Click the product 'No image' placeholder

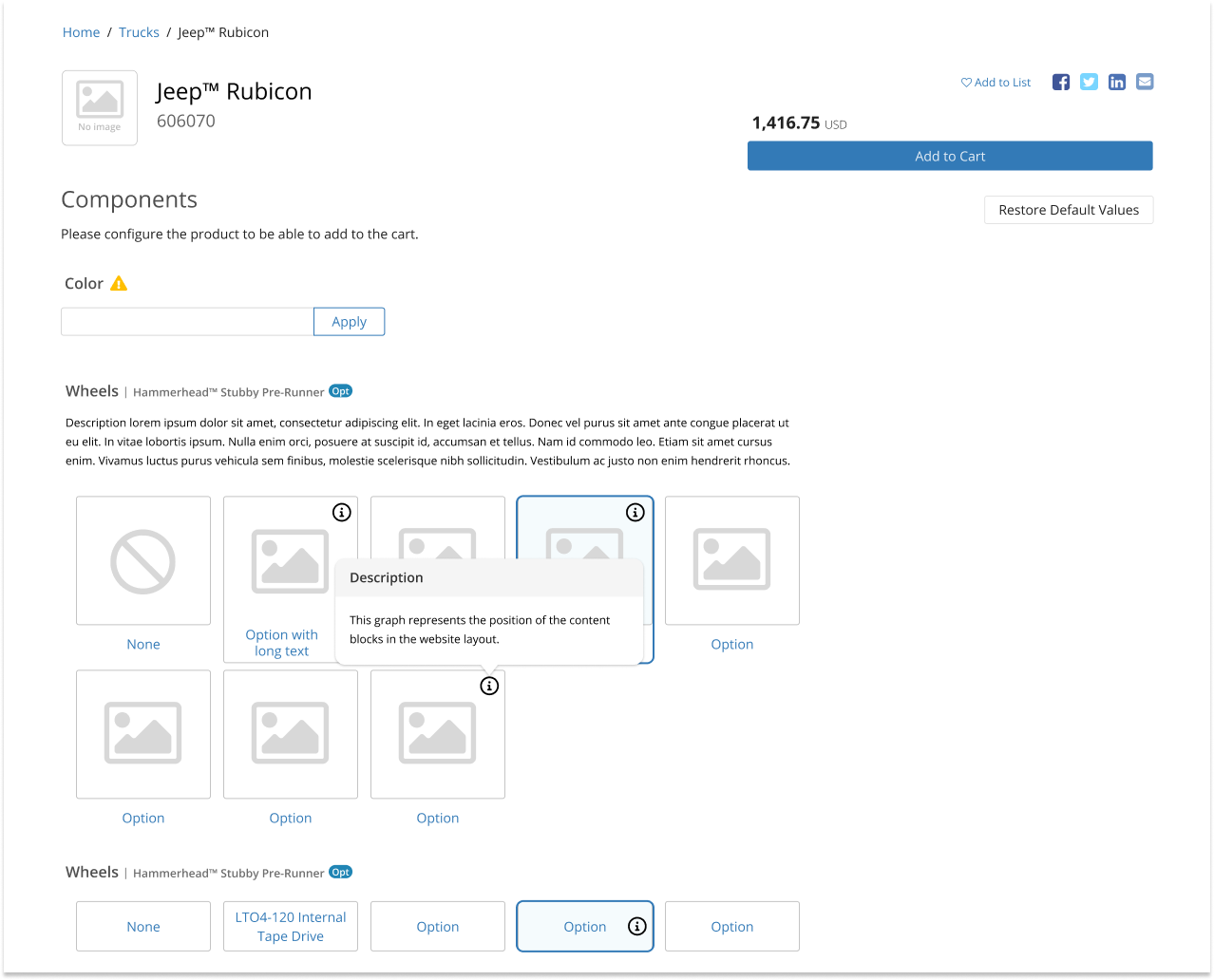pos(100,108)
